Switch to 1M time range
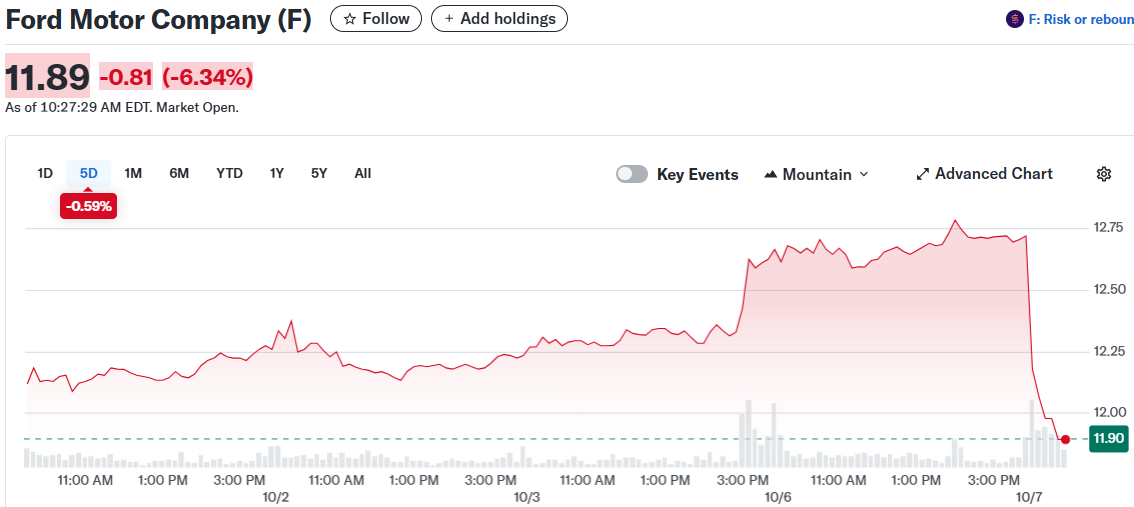Screen dimensions: 1134x507 click(133, 173)
